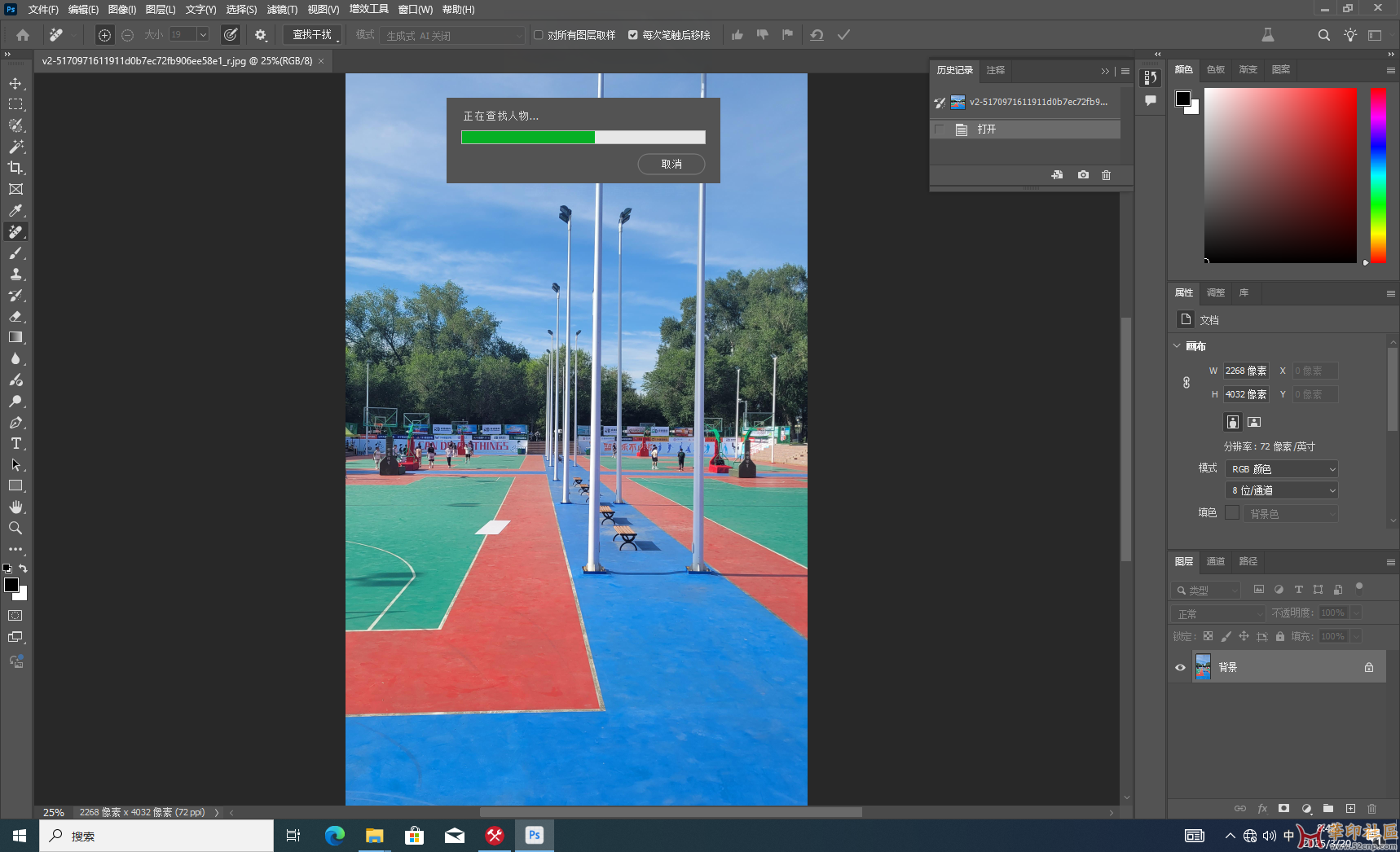The height and width of the screenshot is (852, 1400).
Task: Add layer mask in Layers panel
Action: 1284,808
